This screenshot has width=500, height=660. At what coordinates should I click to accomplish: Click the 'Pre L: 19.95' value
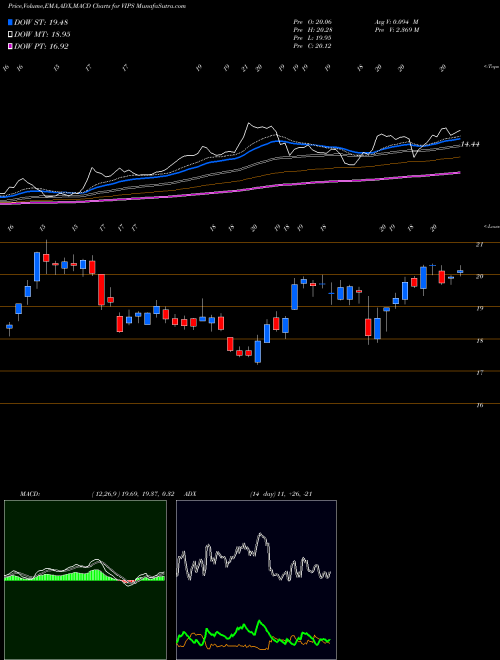click(312, 38)
